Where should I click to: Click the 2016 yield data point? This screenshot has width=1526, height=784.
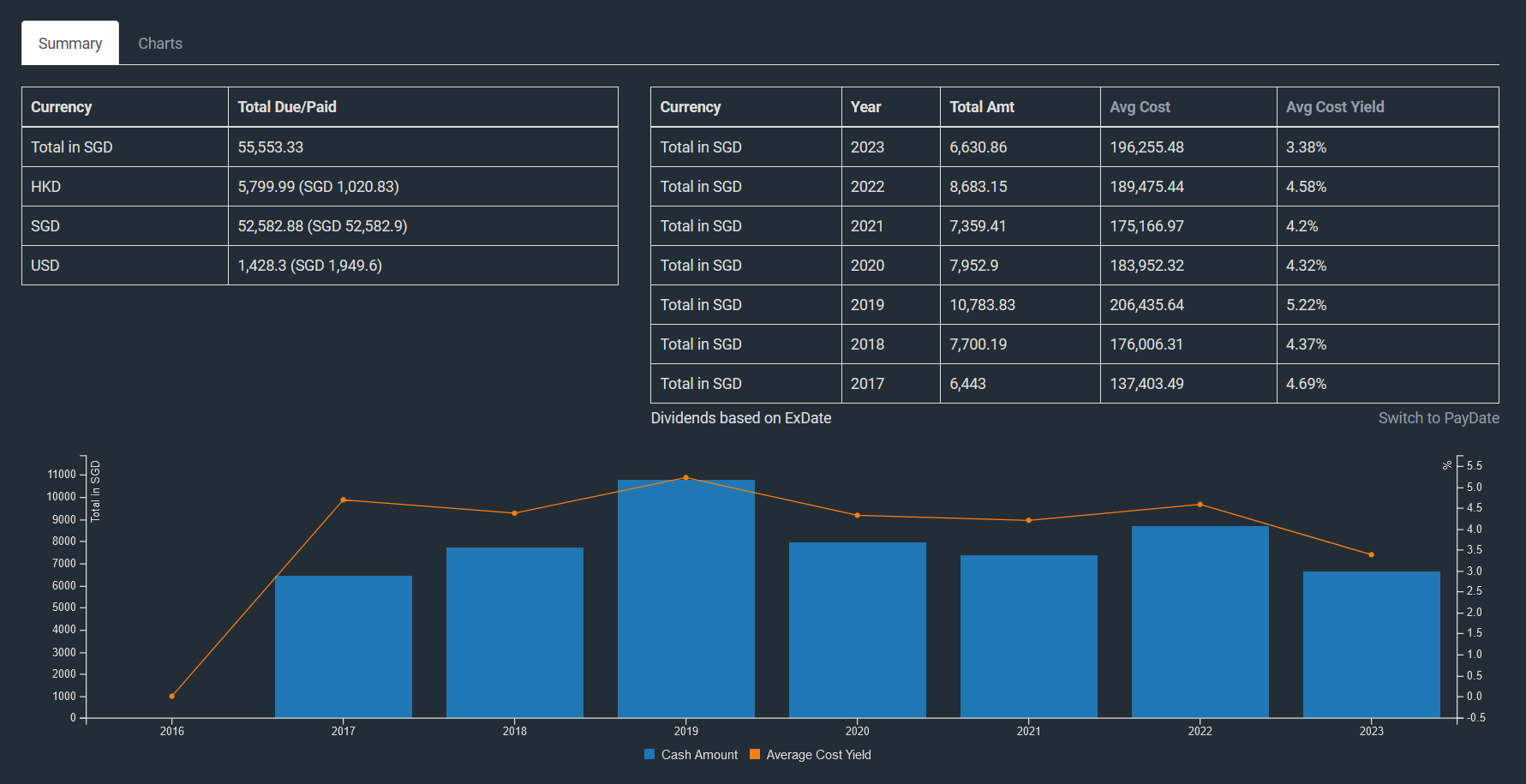pyautogui.click(x=172, y=697)
